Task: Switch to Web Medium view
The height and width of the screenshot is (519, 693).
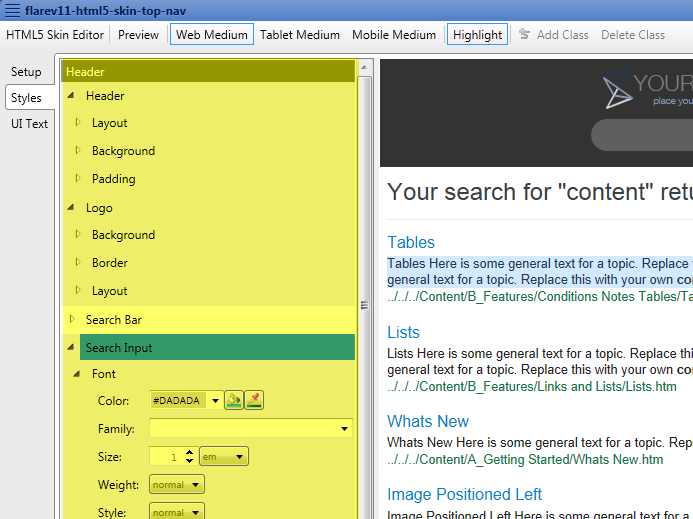Action: click(211, 35)
